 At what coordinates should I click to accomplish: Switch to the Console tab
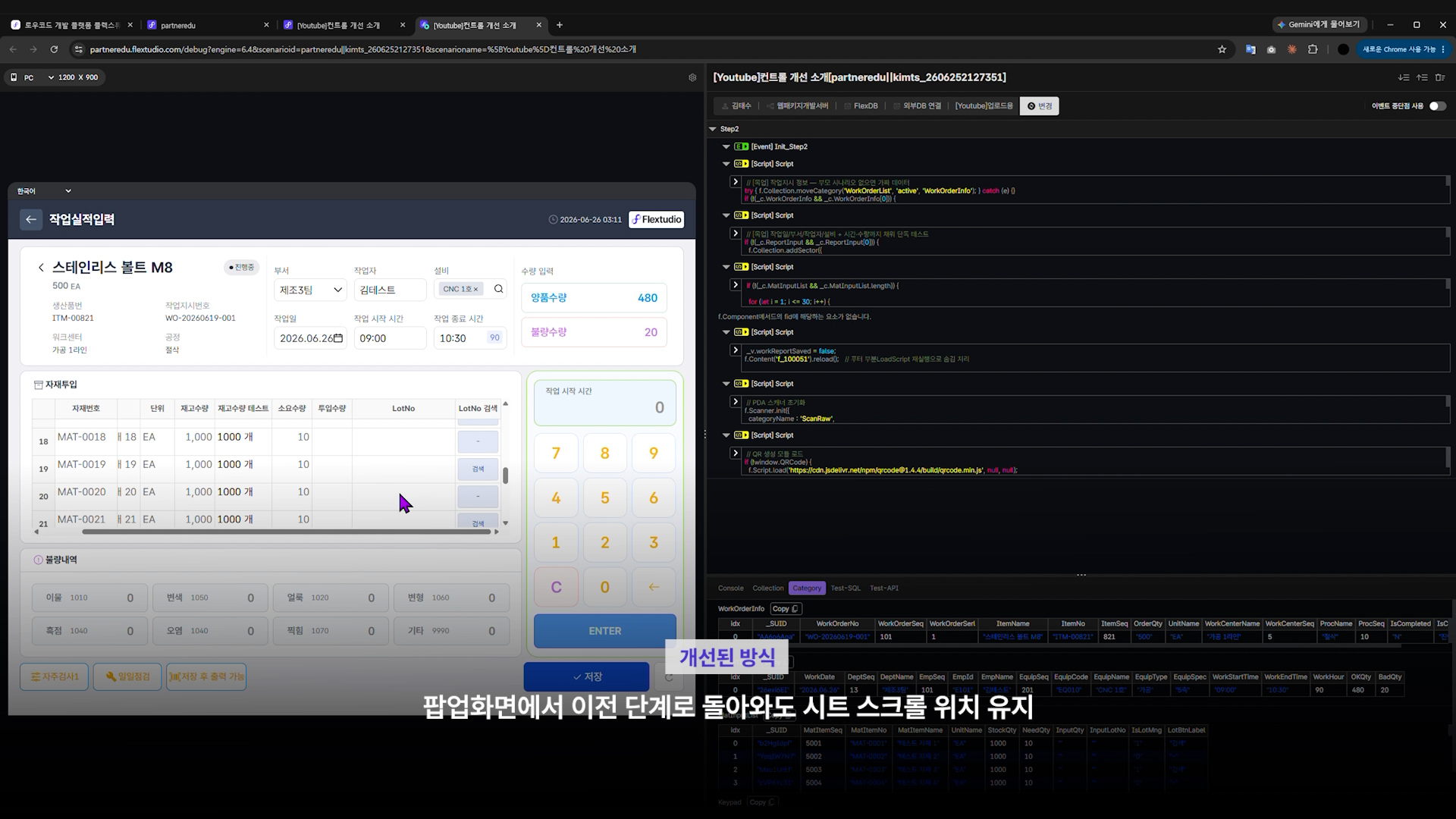tap(730, 588)
